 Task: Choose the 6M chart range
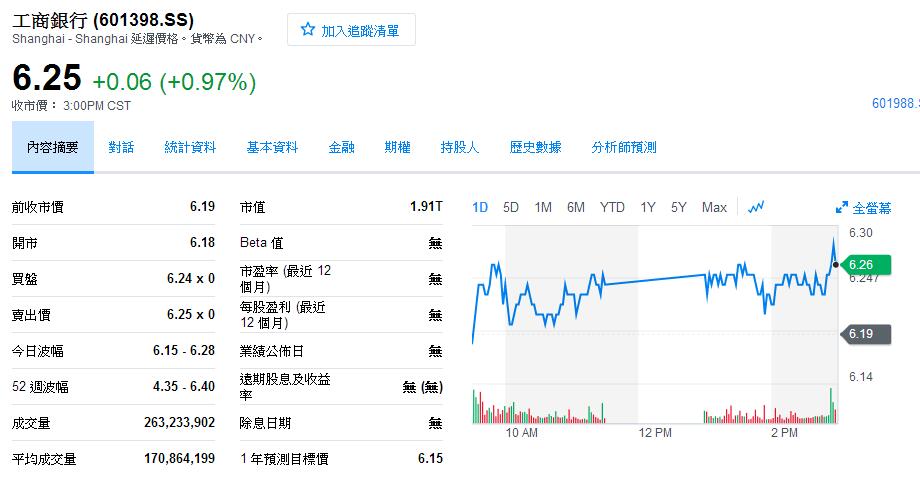coord(576,207)
